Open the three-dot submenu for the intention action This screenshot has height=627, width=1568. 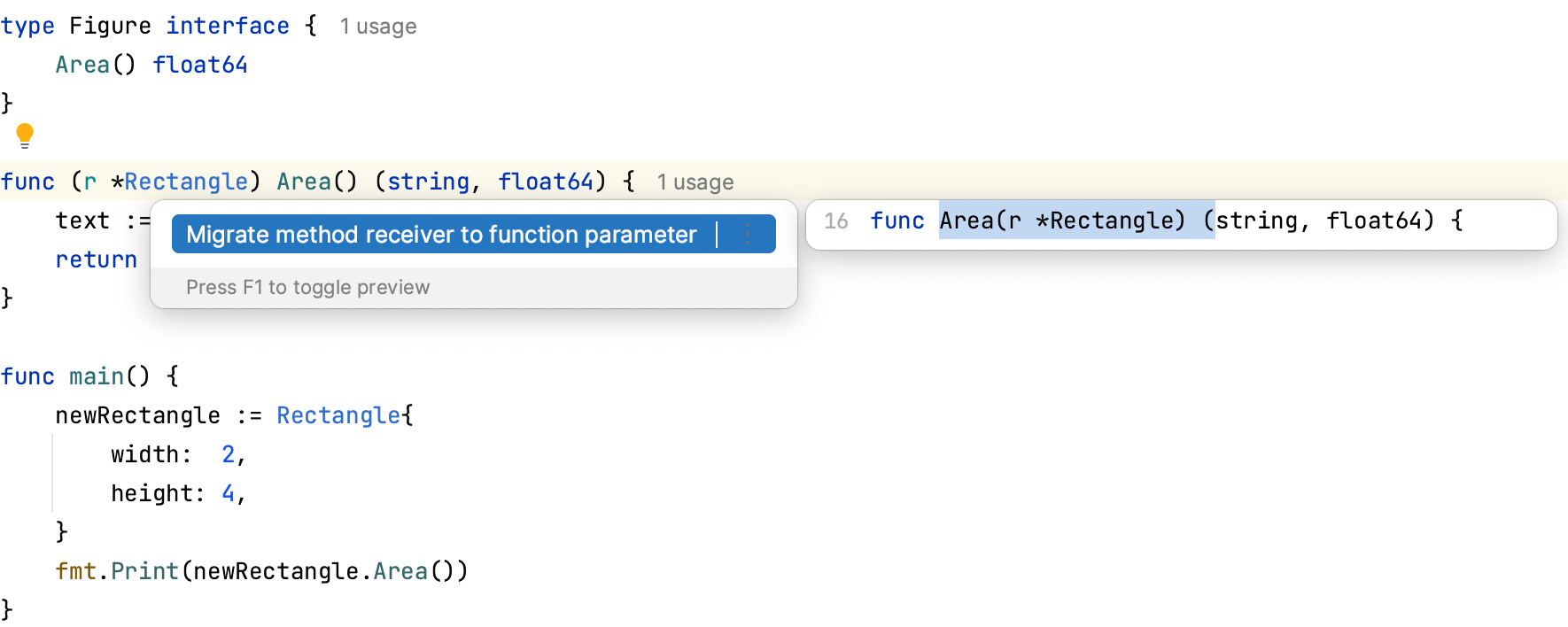pyautogui.click(x=748, y=235)
